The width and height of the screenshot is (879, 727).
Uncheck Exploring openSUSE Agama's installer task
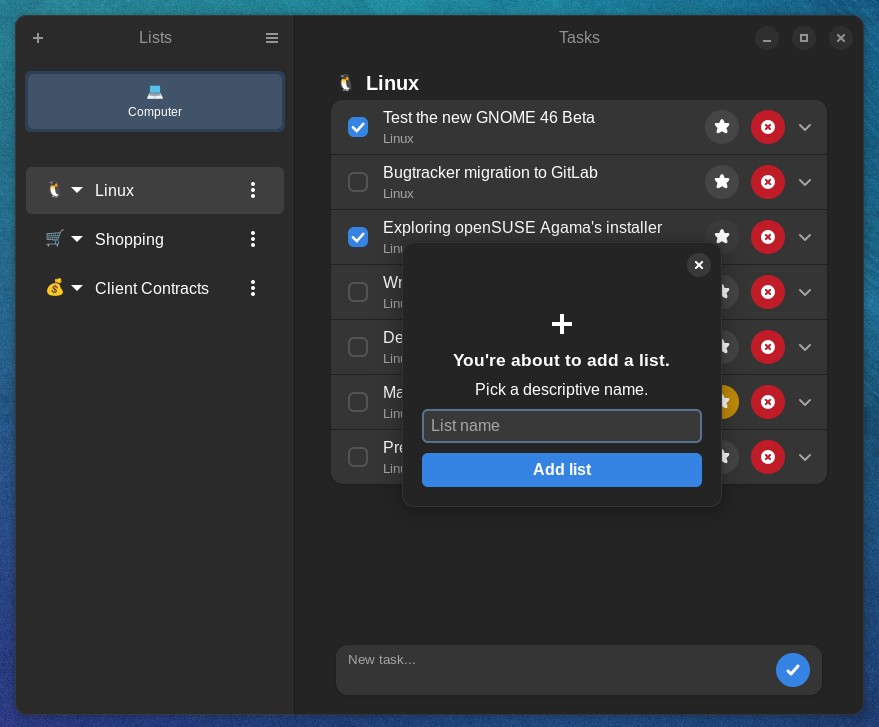click(358, 237)
